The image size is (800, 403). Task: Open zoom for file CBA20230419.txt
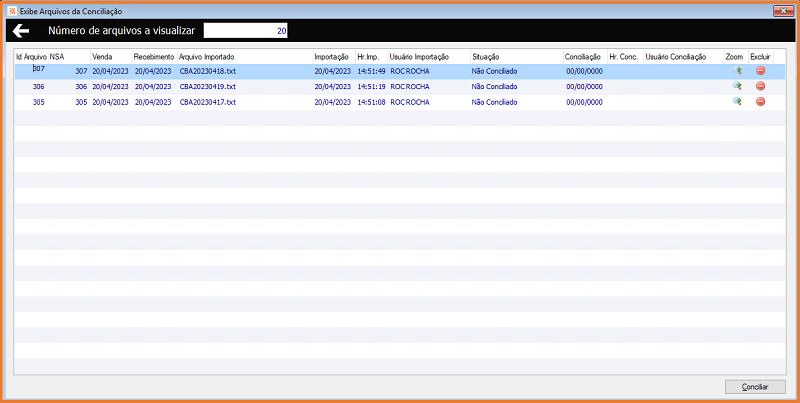pos(737,86)
